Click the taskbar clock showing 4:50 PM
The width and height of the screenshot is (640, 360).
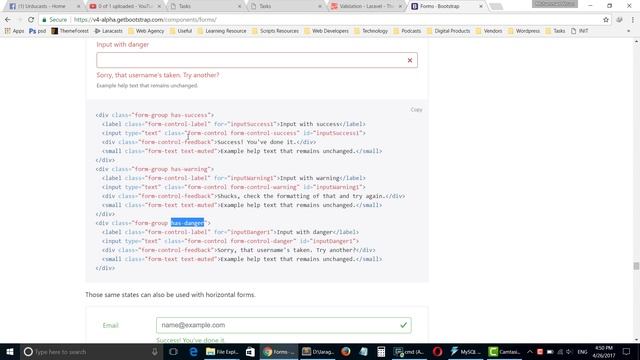[x=604, y=352]
